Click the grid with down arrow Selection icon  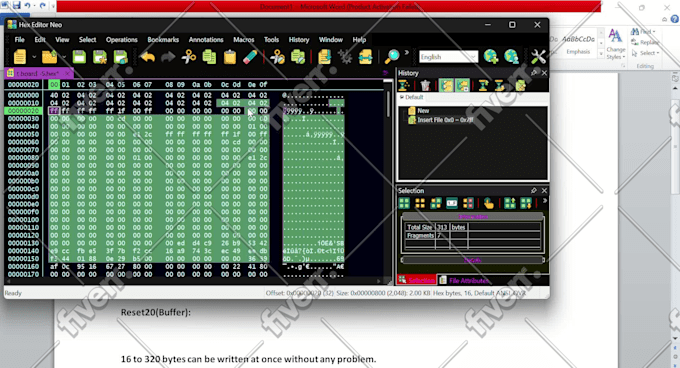(x=526, y=203)
